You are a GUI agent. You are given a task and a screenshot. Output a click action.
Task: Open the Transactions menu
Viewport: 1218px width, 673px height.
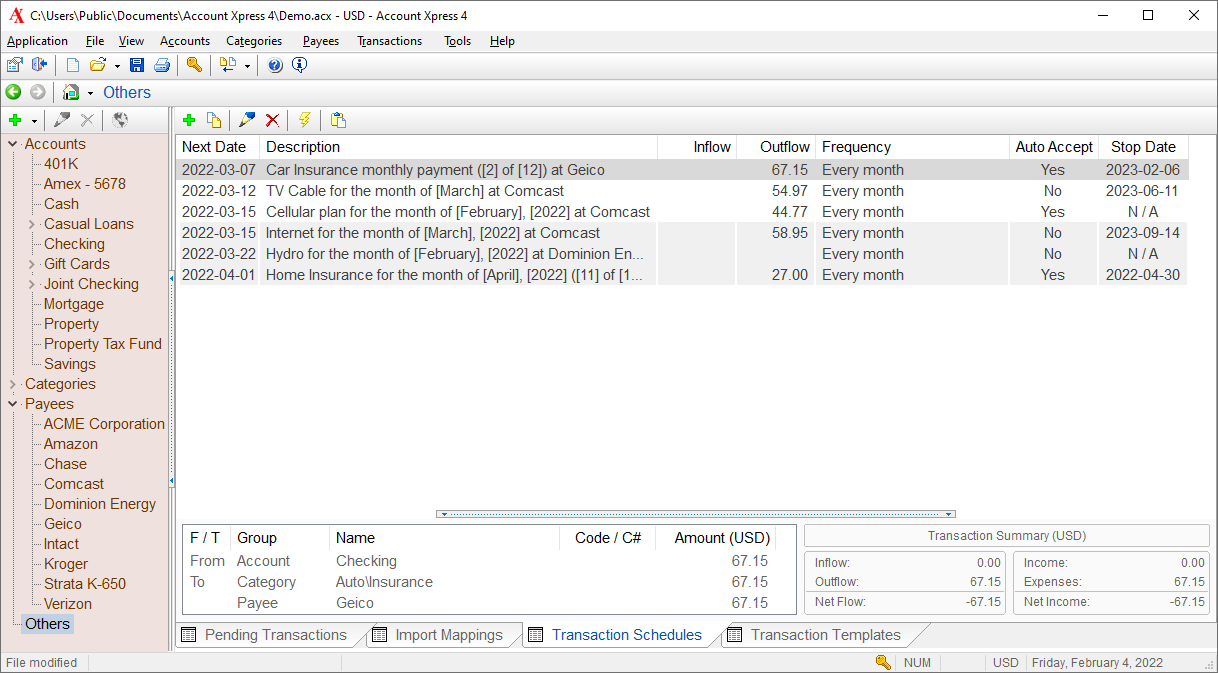(389, 41)
